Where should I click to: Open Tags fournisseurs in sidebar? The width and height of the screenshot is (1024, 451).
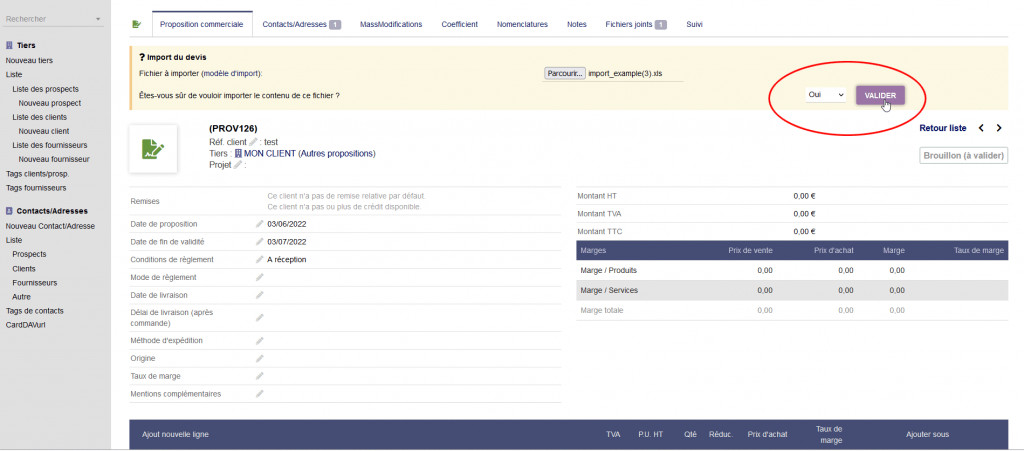tap(36, 188)
